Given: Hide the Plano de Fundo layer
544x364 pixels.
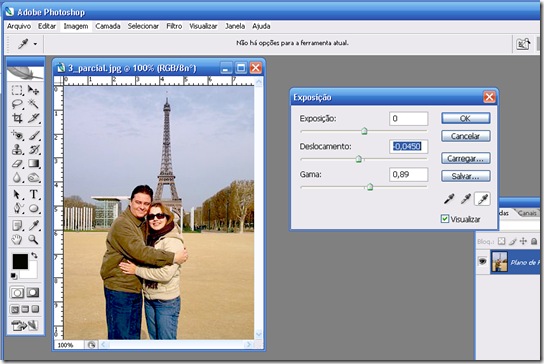Looking at the screenshot, I should 482,261.
